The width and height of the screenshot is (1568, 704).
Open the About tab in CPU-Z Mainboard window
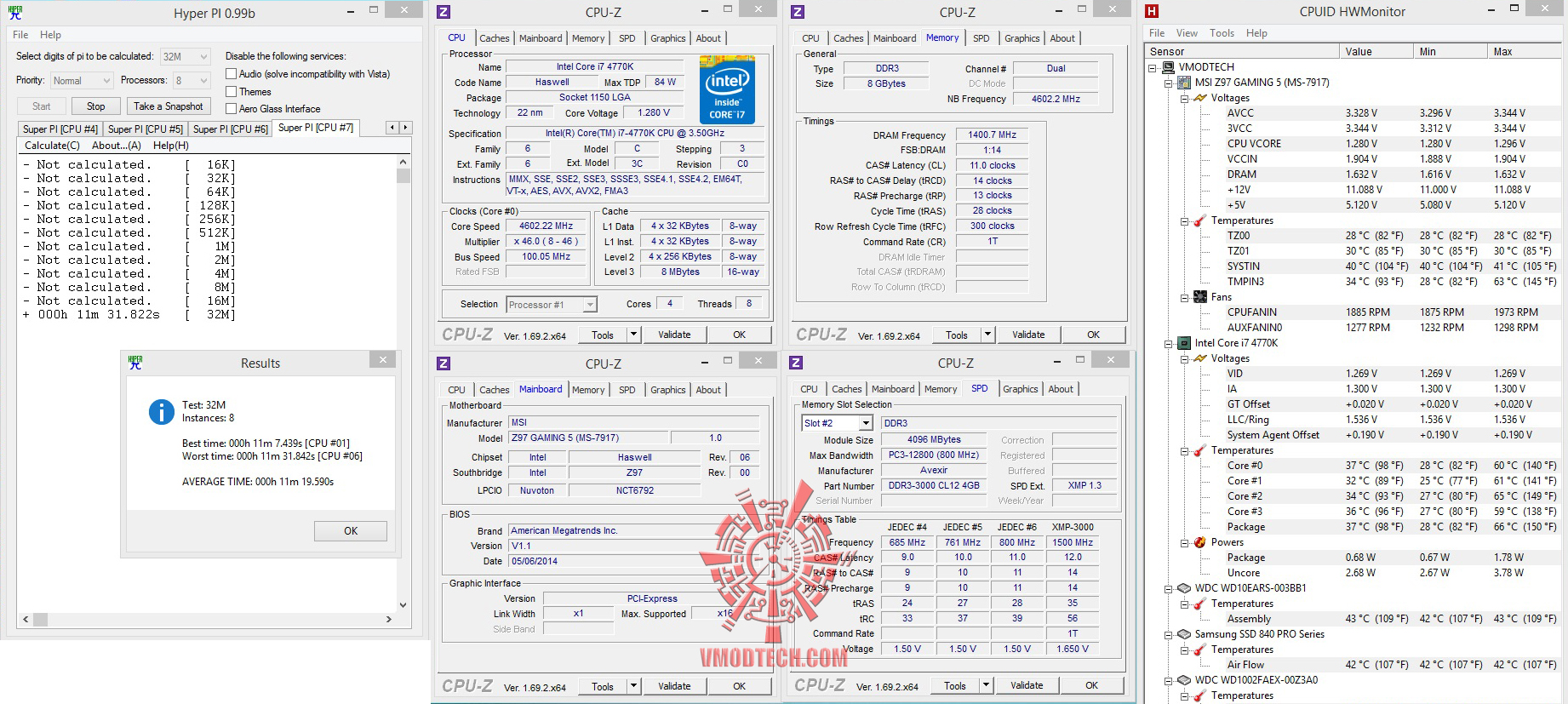pyautogui.click(x=708, y=390)
